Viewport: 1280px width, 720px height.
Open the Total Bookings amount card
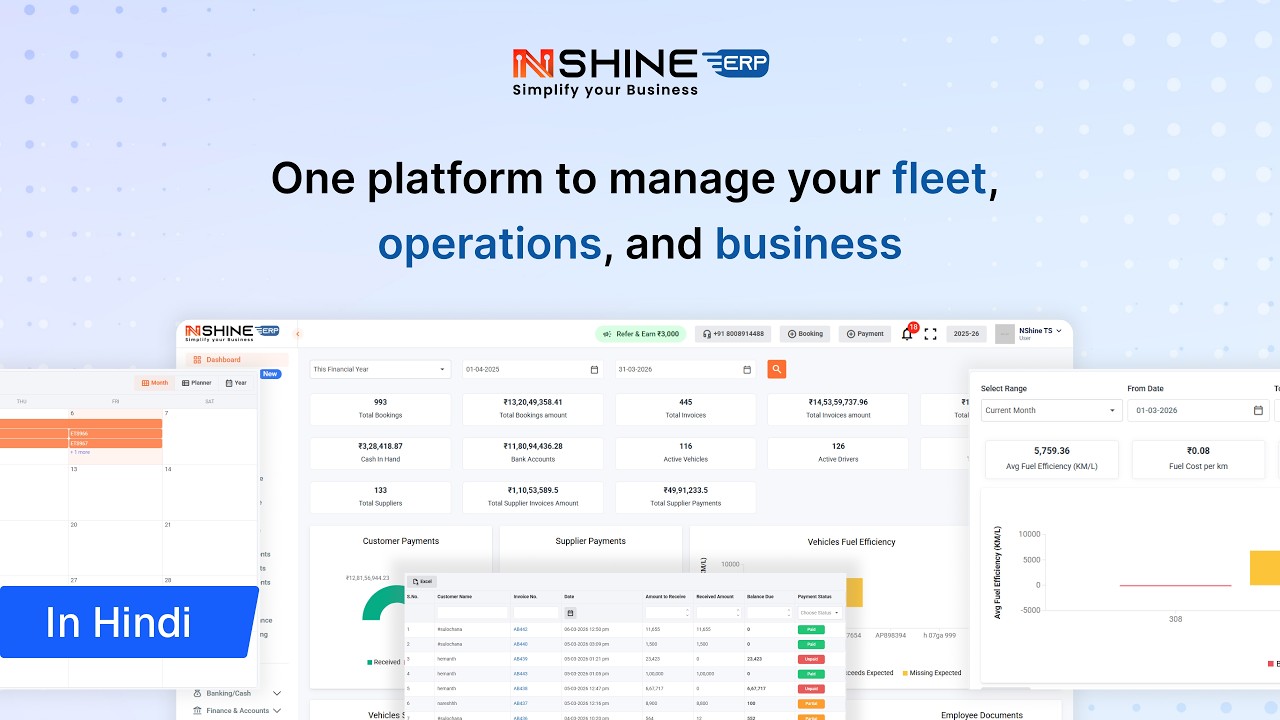pyautogui.click(x=533, y=409)
